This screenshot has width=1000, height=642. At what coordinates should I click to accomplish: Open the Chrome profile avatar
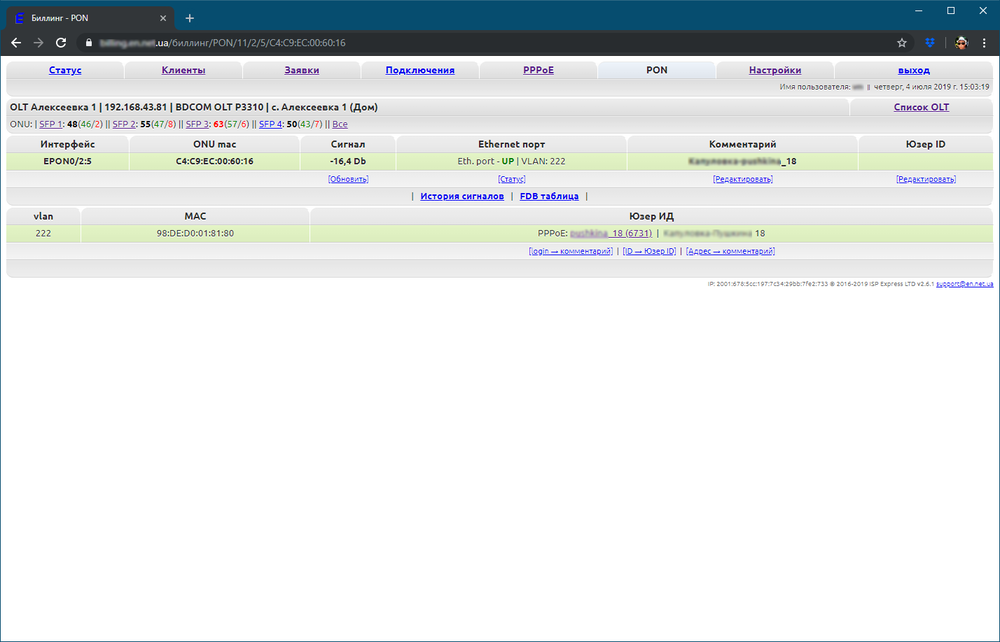[961, 43]
